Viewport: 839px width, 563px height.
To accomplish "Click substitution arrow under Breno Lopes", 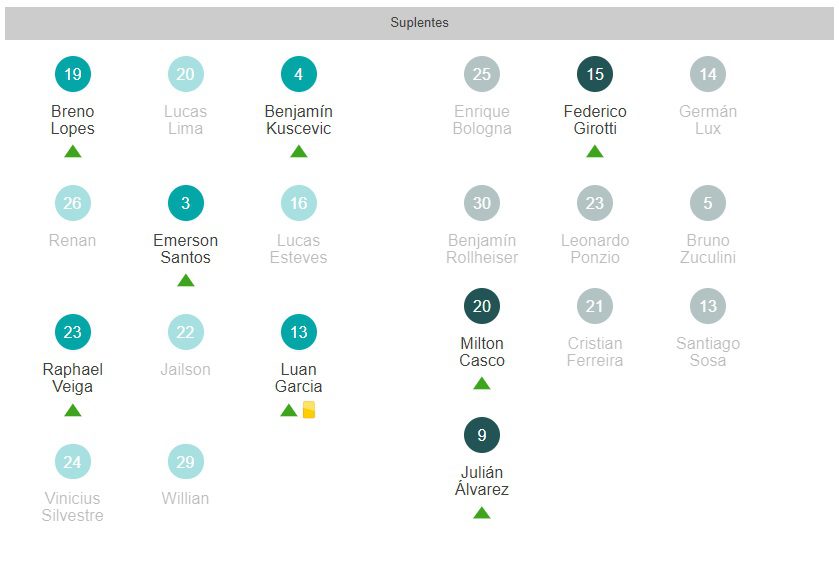I will (x=73, y=152).
